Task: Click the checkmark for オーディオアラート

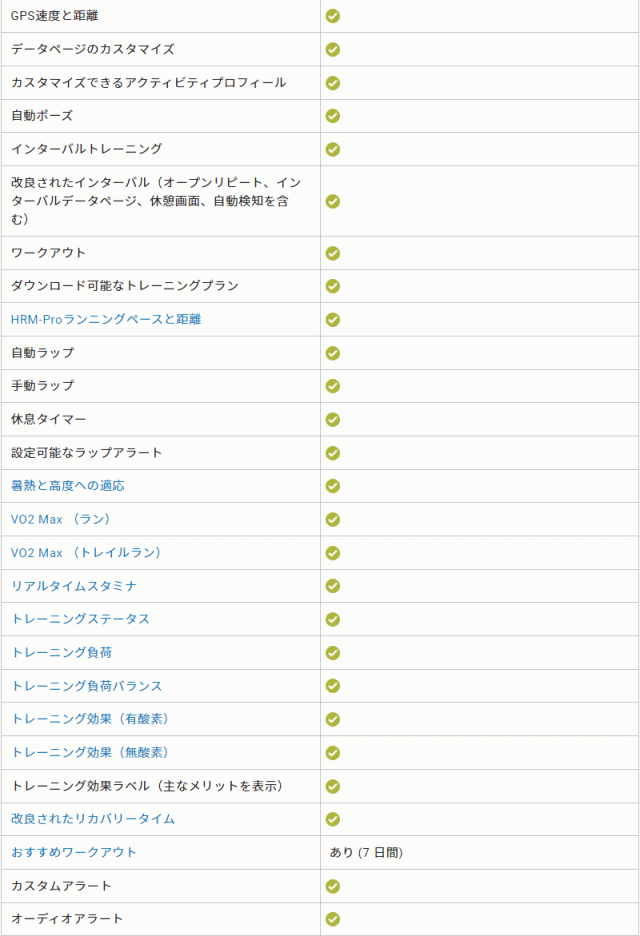Action: coord(333,919)
